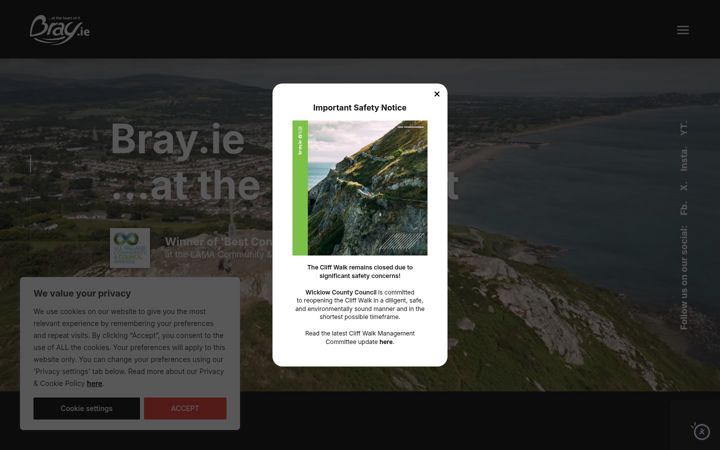Click the Cliff Walk notice image
This screenshot has height=450, width=720.
(360, 188)
